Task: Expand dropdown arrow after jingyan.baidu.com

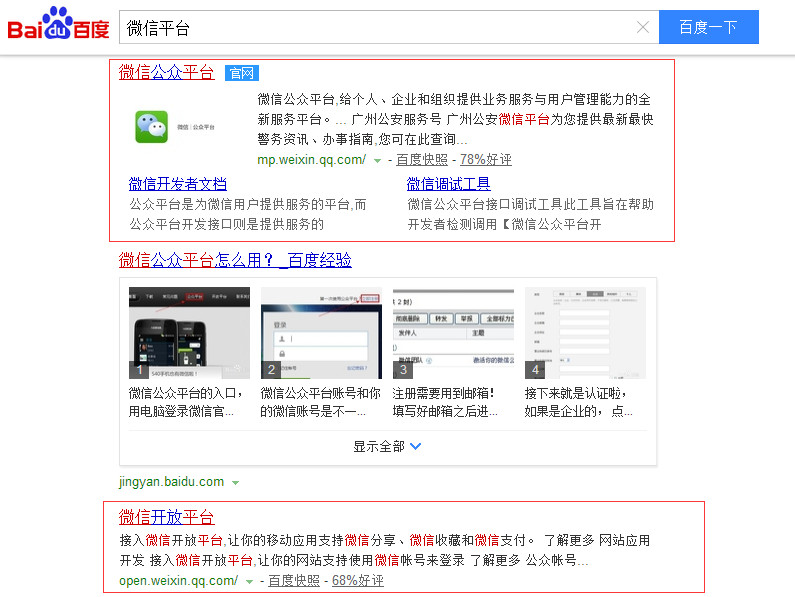Action: pyautogui.click(x=235, y=482)
